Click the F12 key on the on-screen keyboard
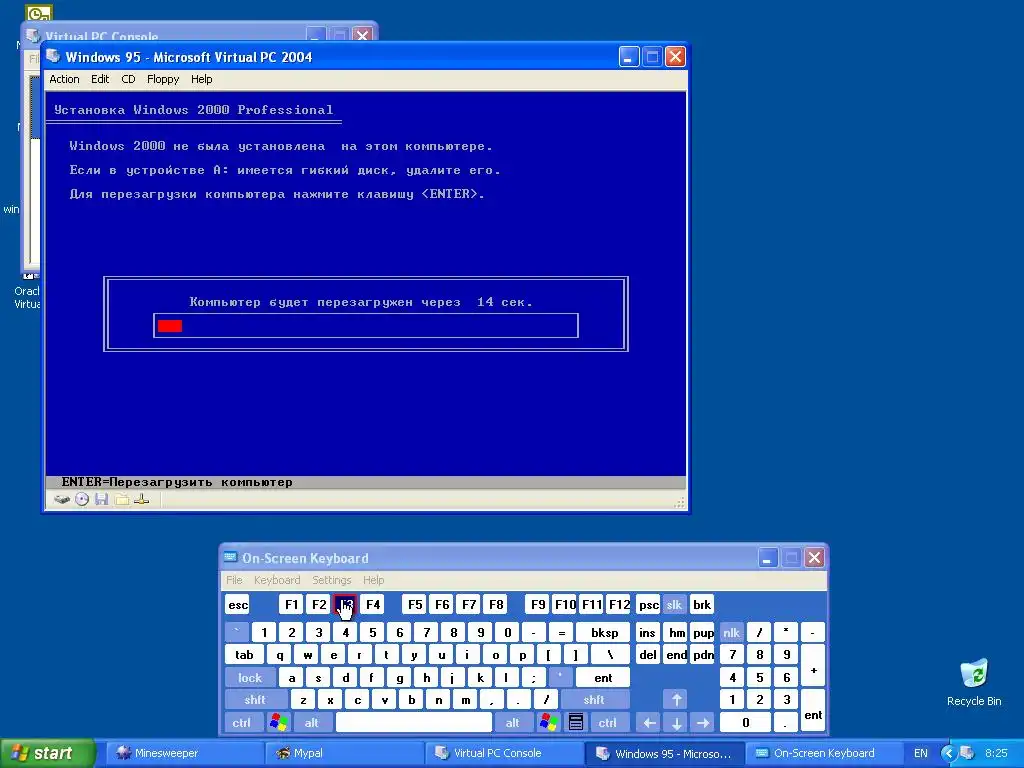Viewport: 1024px width, 768px height. click(619, 605)
